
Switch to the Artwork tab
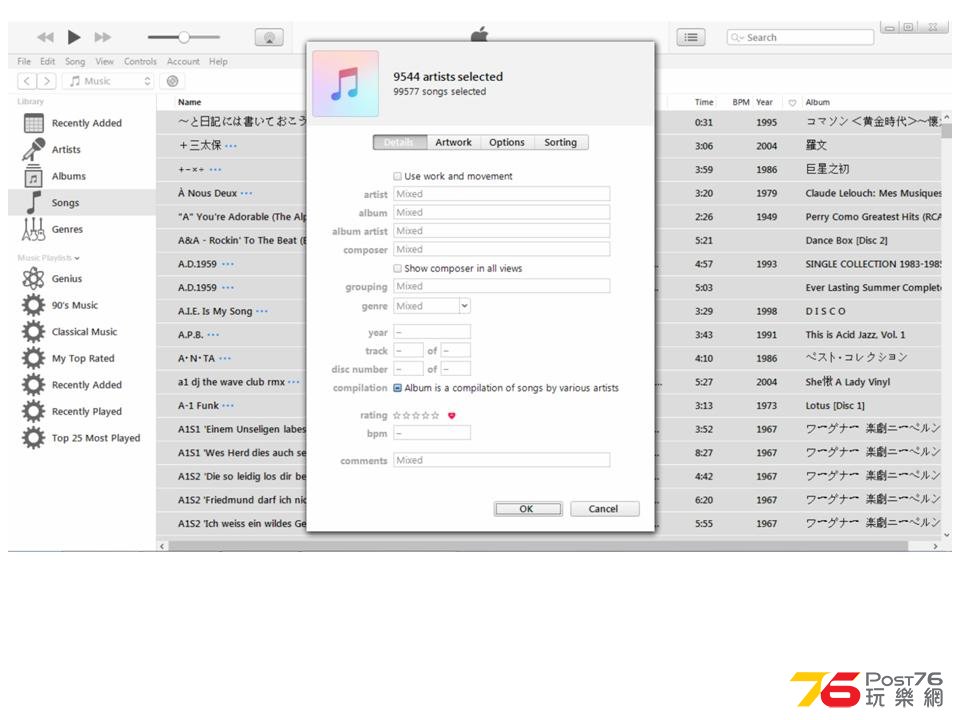pos(454,142)
